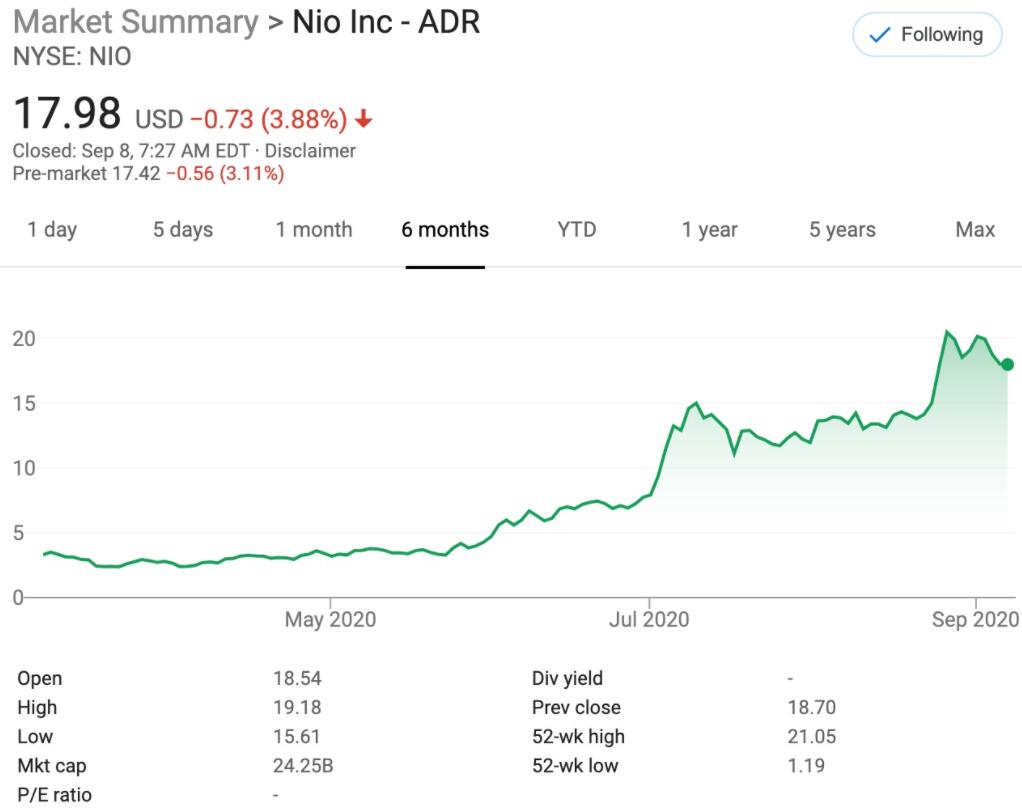Screen dimensions: 1022x811
Task: Click the red downward arrow price indicator
Action: click(363, 117)
